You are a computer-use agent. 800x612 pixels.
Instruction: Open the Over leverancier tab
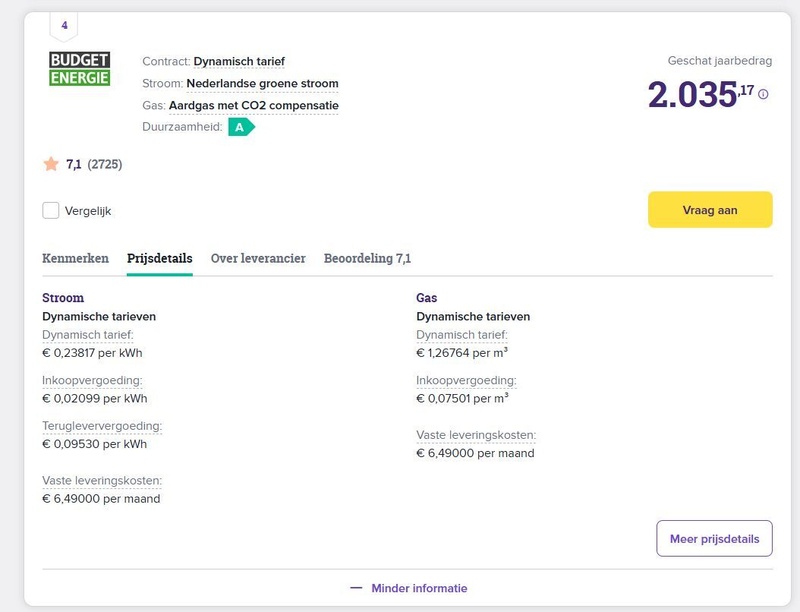coord(258,258)
